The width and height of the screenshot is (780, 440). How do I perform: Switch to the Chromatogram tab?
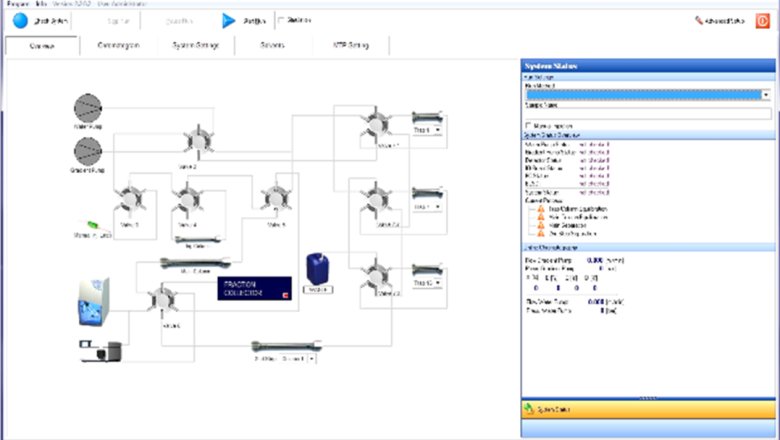point(118,45)
